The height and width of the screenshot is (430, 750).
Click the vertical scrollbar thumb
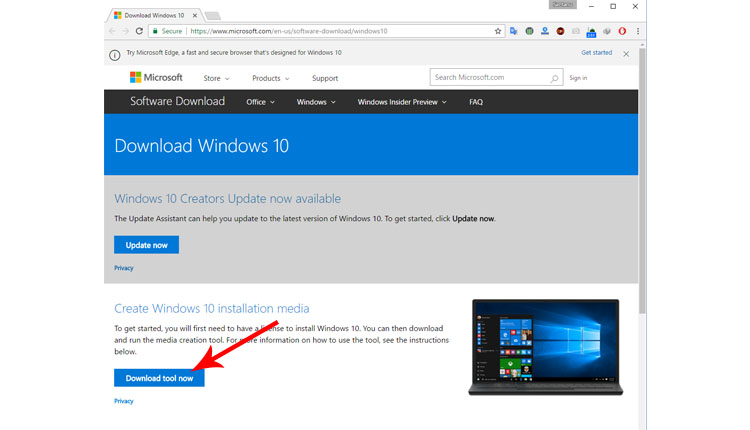click(642, 181)
